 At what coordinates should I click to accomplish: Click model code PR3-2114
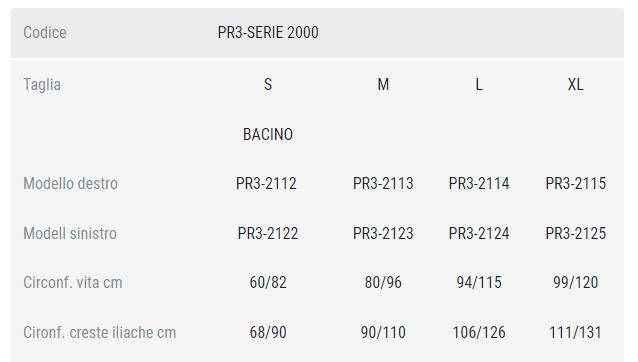tap(479, 183)
